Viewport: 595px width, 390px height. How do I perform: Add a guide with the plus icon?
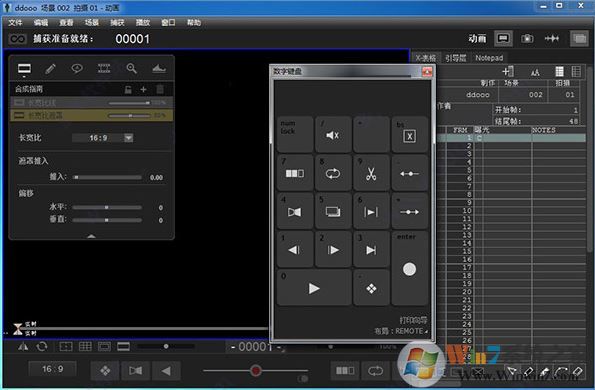tap(143, 90)
